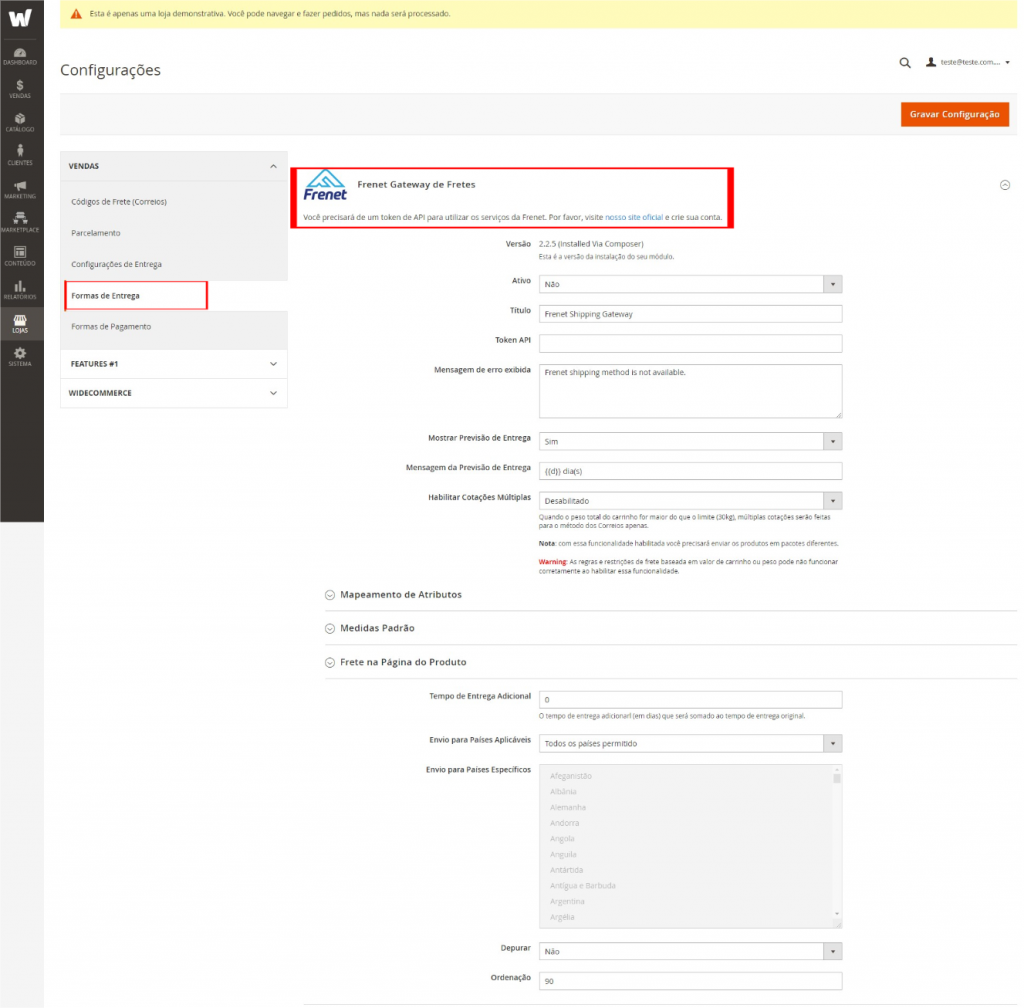Select Angola in countries list
1024x1008 pixels.
click(562, 839)
